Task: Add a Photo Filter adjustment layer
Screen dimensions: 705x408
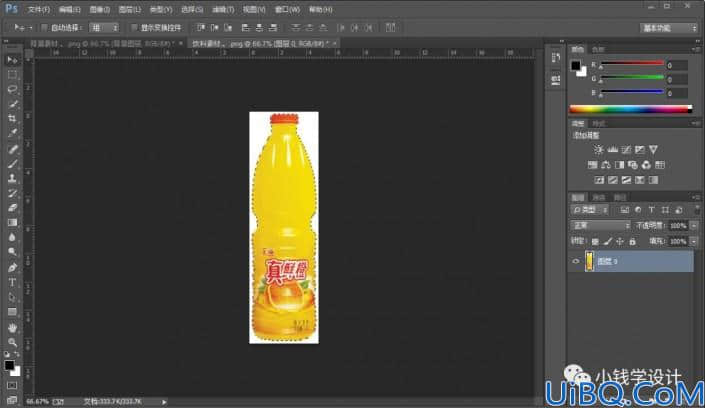Action: click(x=633, y=165)
